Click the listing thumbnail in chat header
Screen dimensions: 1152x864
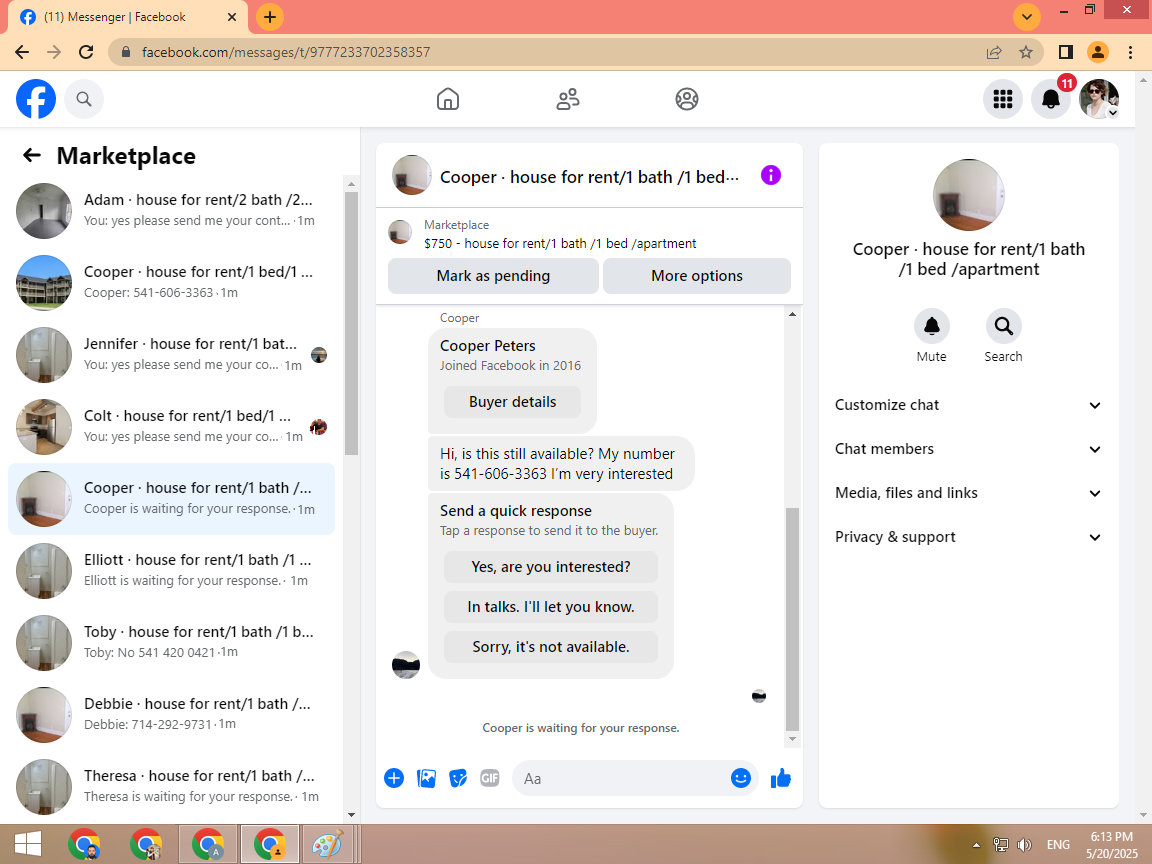[x=411, y=175]
